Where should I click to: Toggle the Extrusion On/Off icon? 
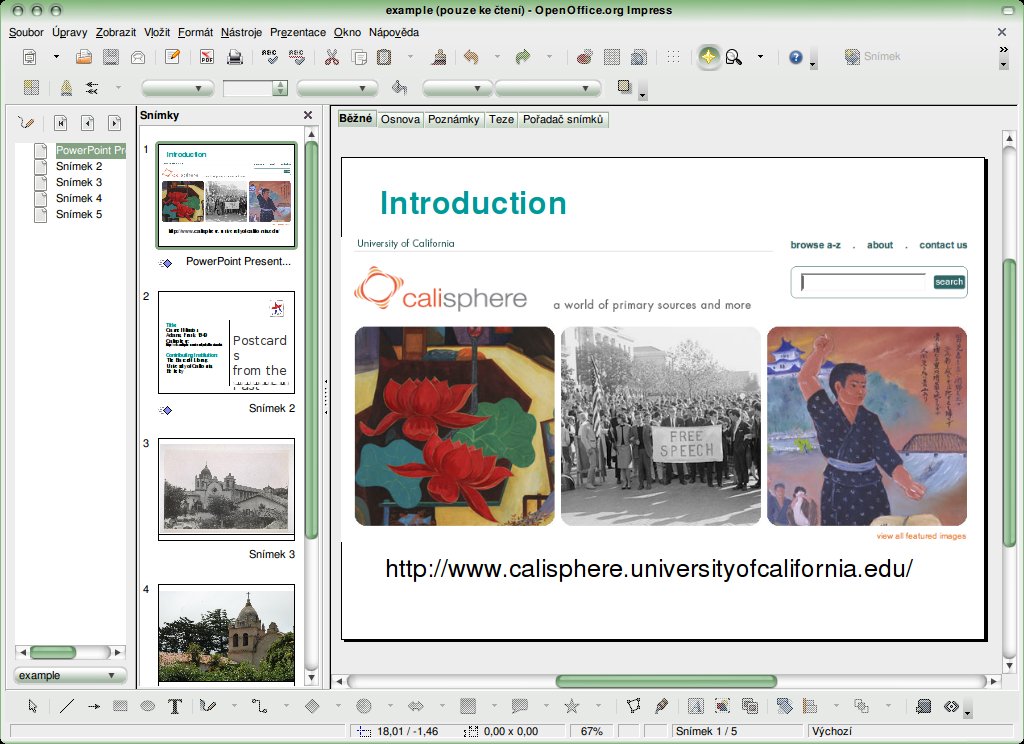point(923,706)
